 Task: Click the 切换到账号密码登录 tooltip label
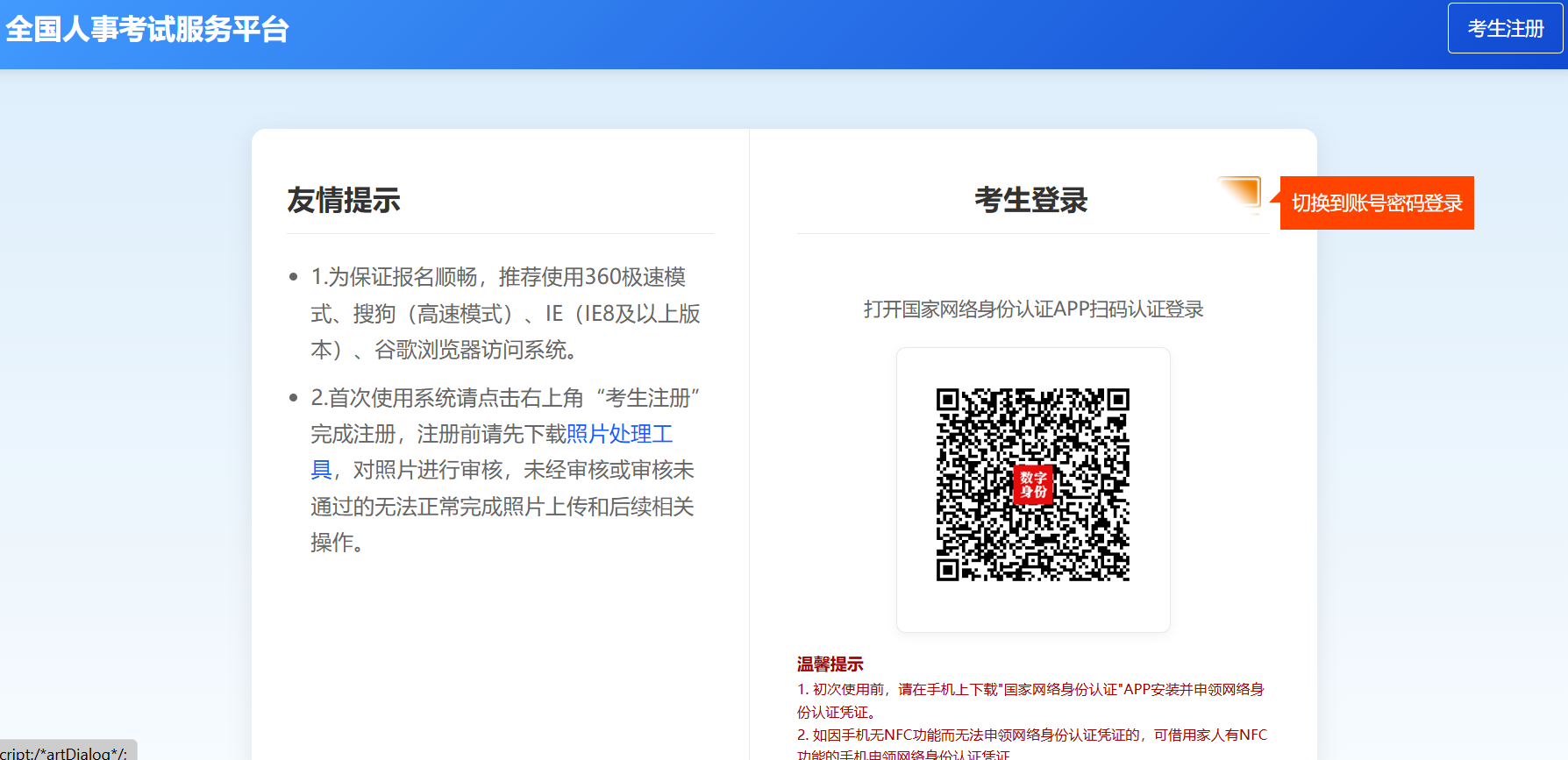[1377, 202]
